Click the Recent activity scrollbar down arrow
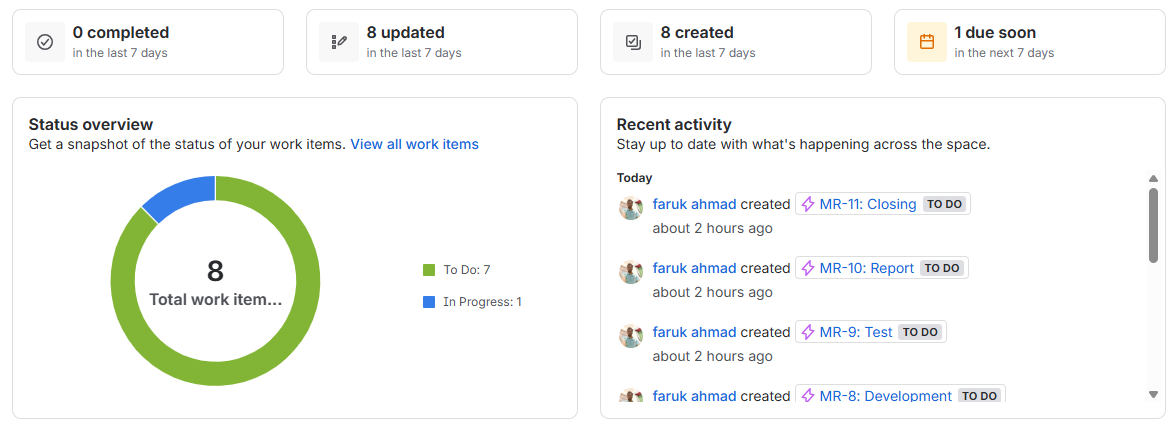The height and width of the screenshot is (429, 1176). [1153, 394]
